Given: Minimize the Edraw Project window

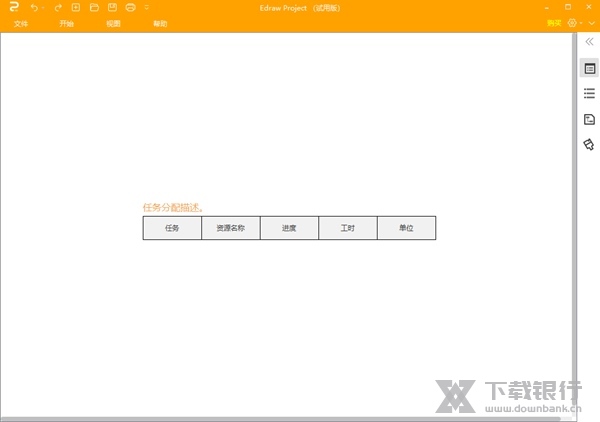Looking at the screenshot, I should [547, 7].
